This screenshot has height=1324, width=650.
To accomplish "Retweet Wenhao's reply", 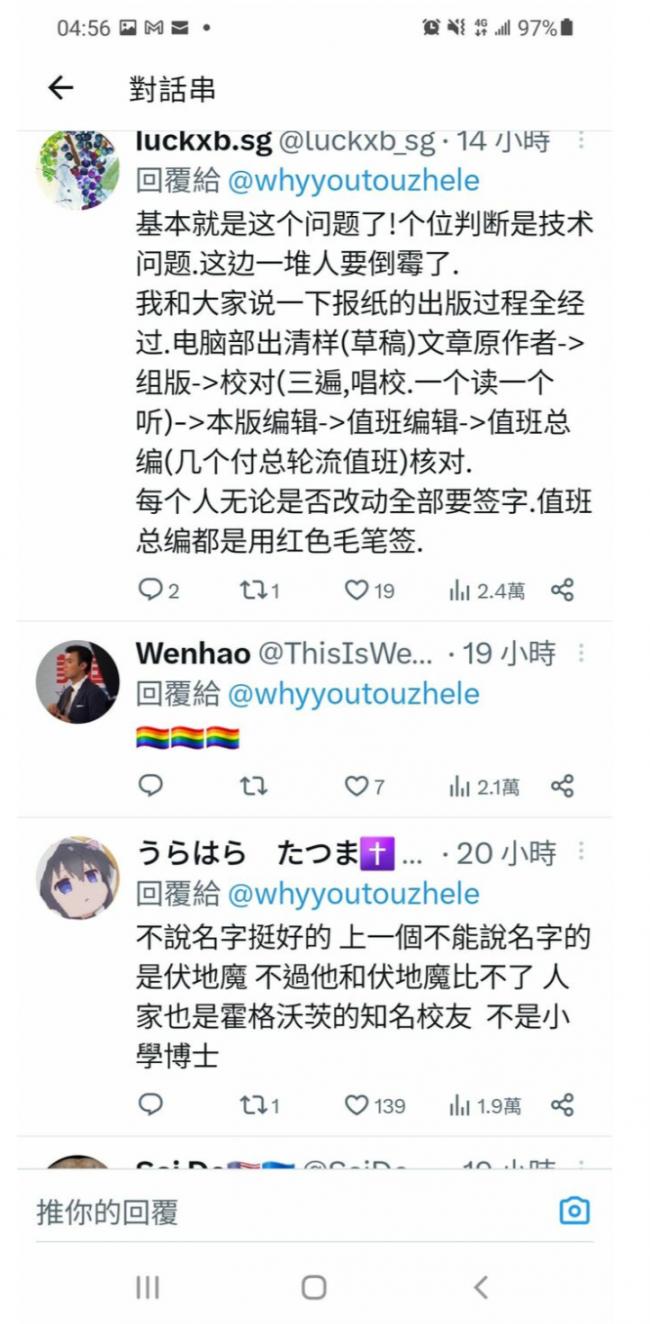I will click(x=253, y=786).
